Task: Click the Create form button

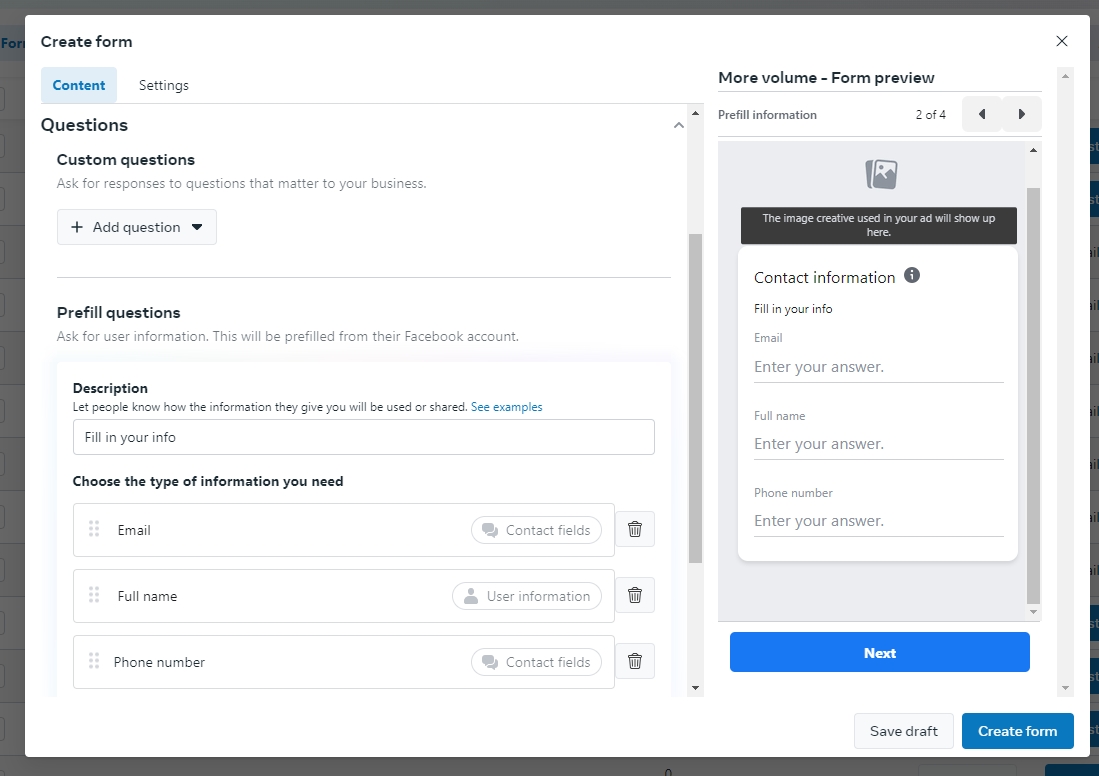Action: tap(1017, 731)
